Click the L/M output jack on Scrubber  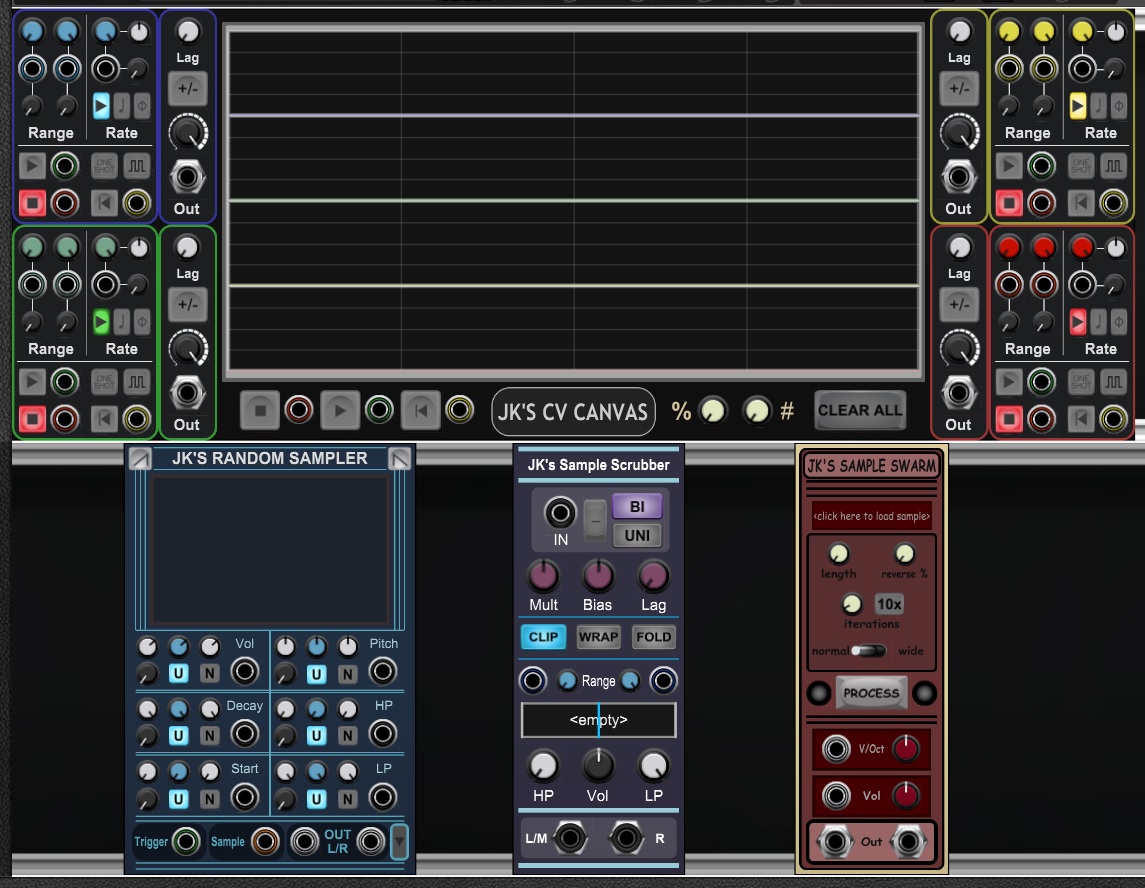click(x=570, y=838)
